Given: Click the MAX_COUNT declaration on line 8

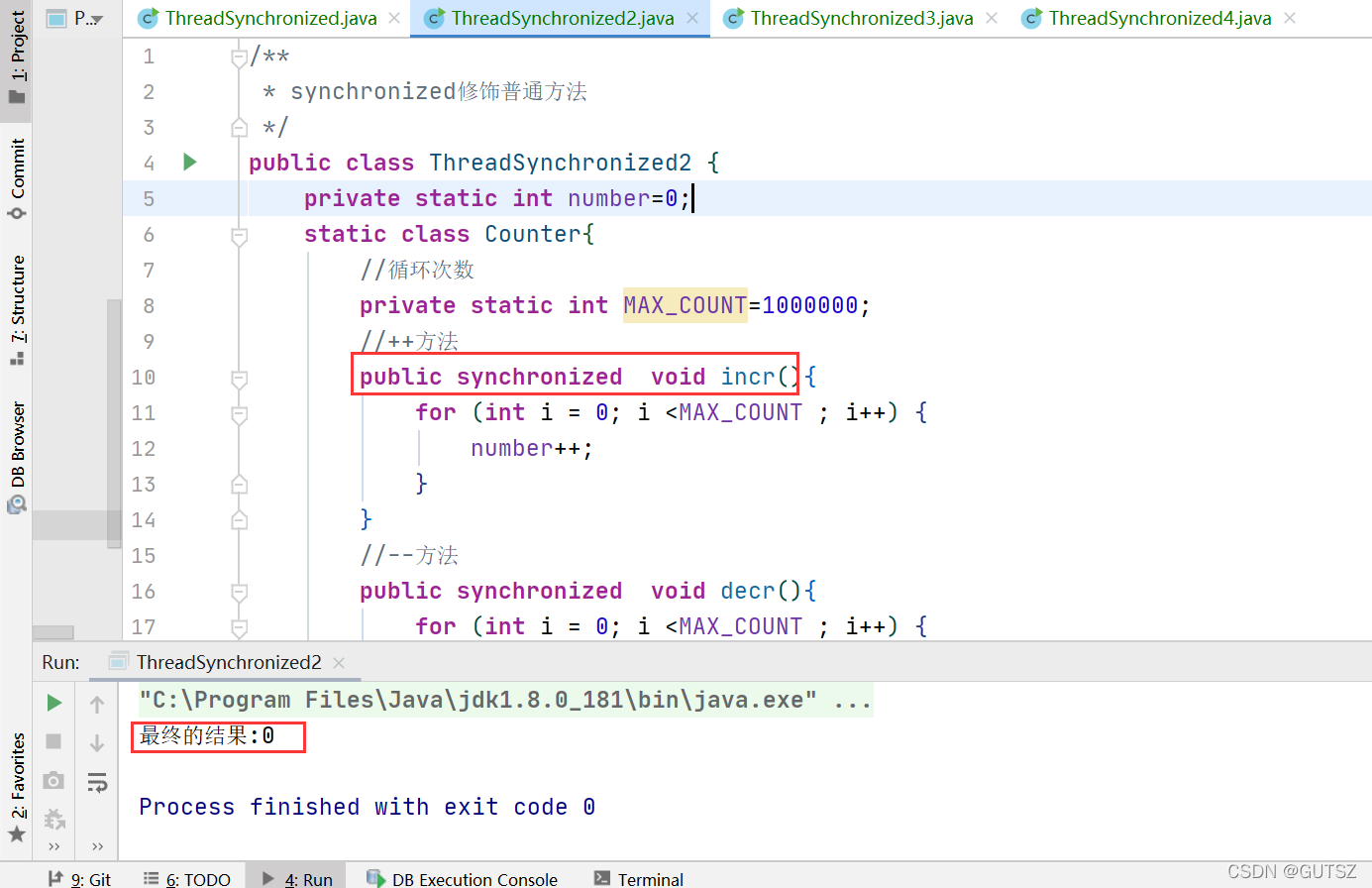Looking at the screenshot, I should 685,305.
